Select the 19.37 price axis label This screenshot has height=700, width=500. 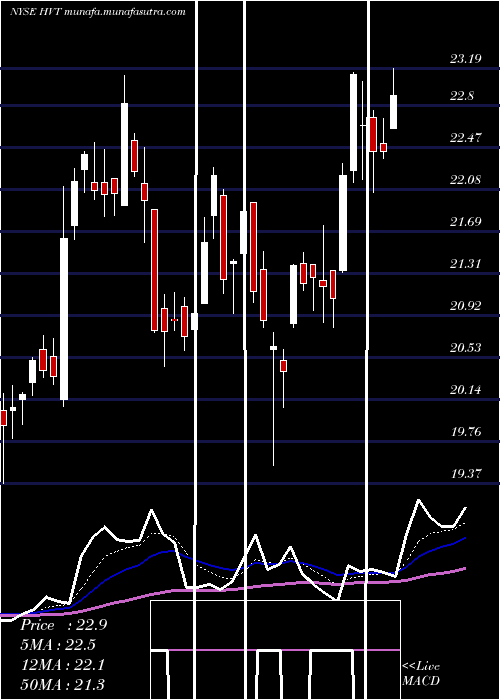(x=466, y=473)
